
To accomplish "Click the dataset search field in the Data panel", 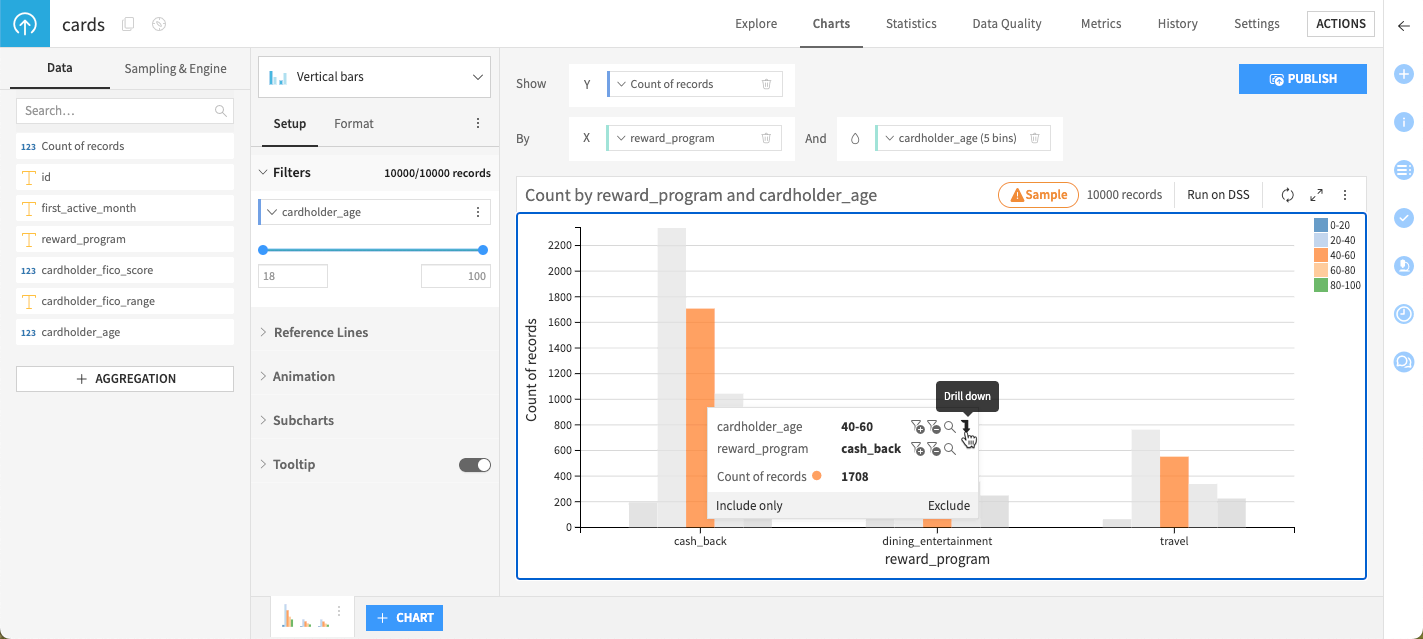I will tap(124, 110).
